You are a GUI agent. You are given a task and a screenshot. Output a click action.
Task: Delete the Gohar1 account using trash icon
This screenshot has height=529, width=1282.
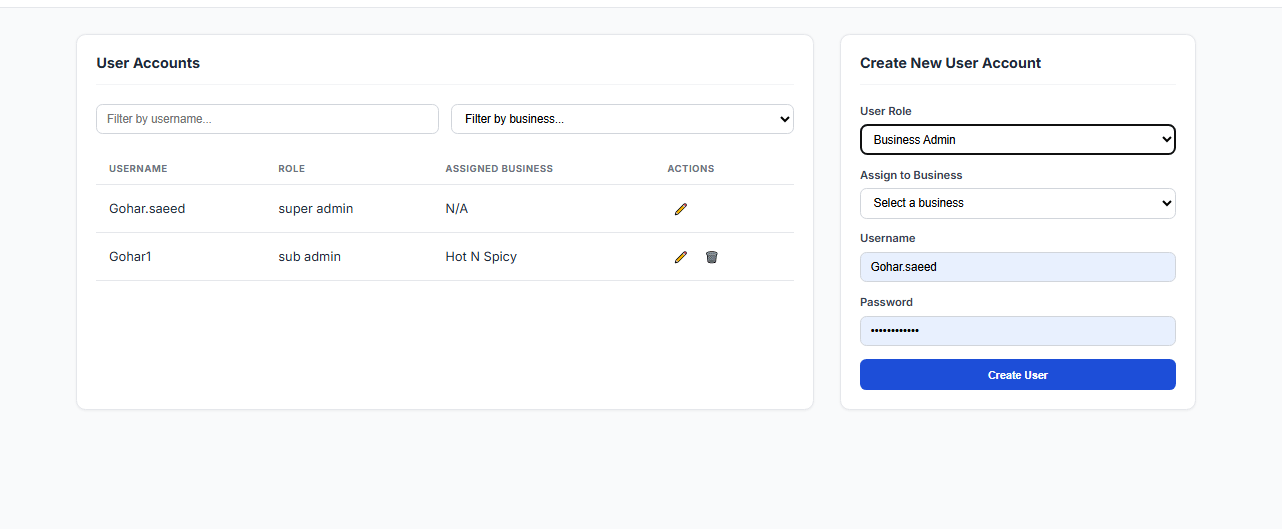click(x=712, y=257)
